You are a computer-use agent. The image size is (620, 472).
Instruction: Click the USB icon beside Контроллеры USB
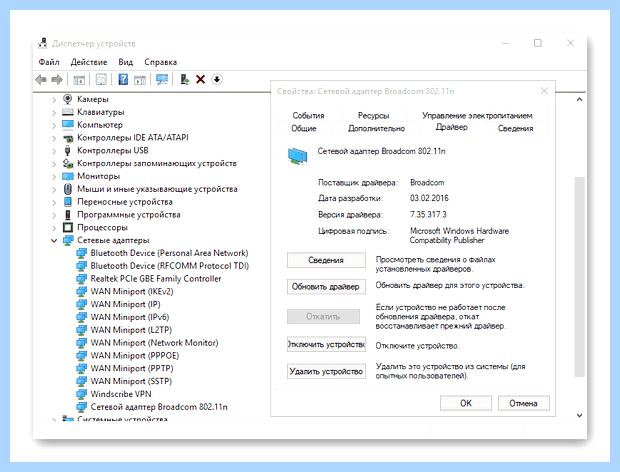click(68, 150)
